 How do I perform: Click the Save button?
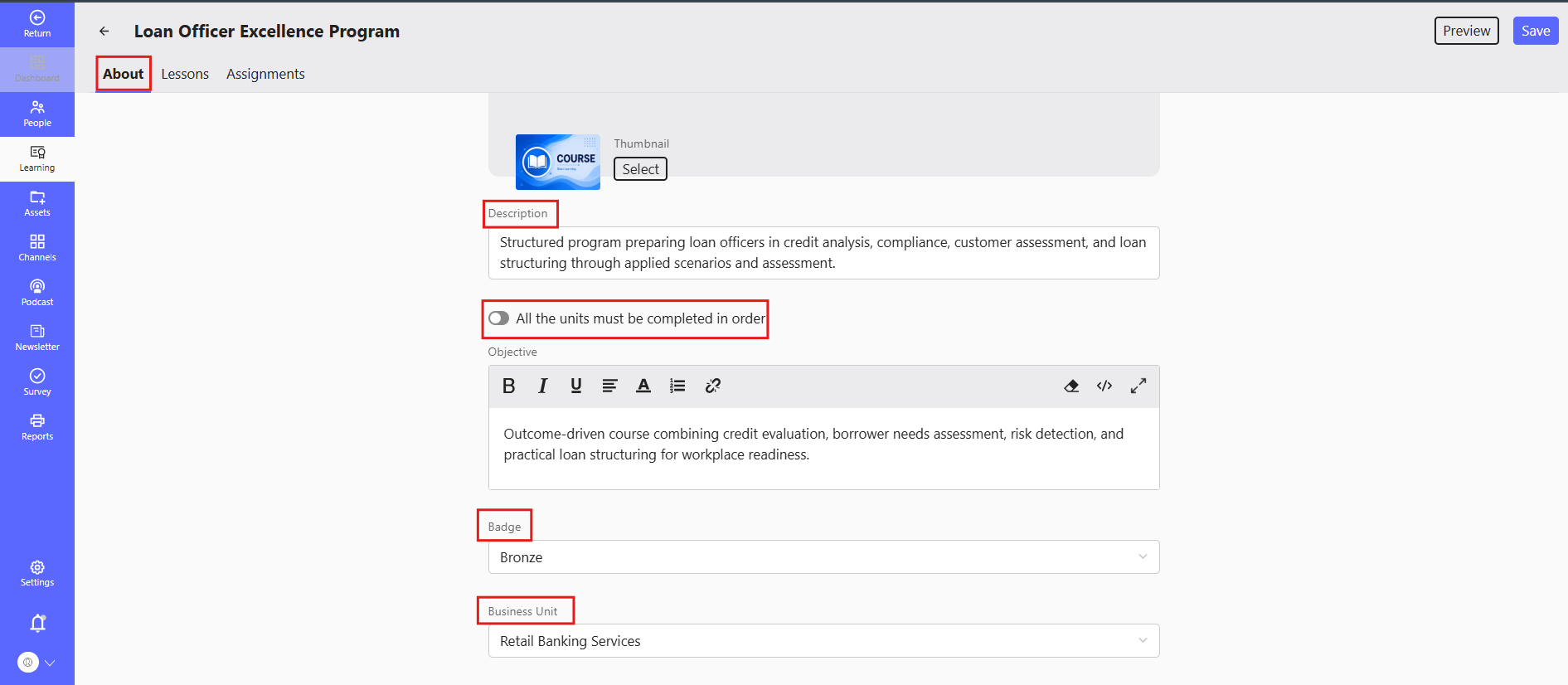1536,31
